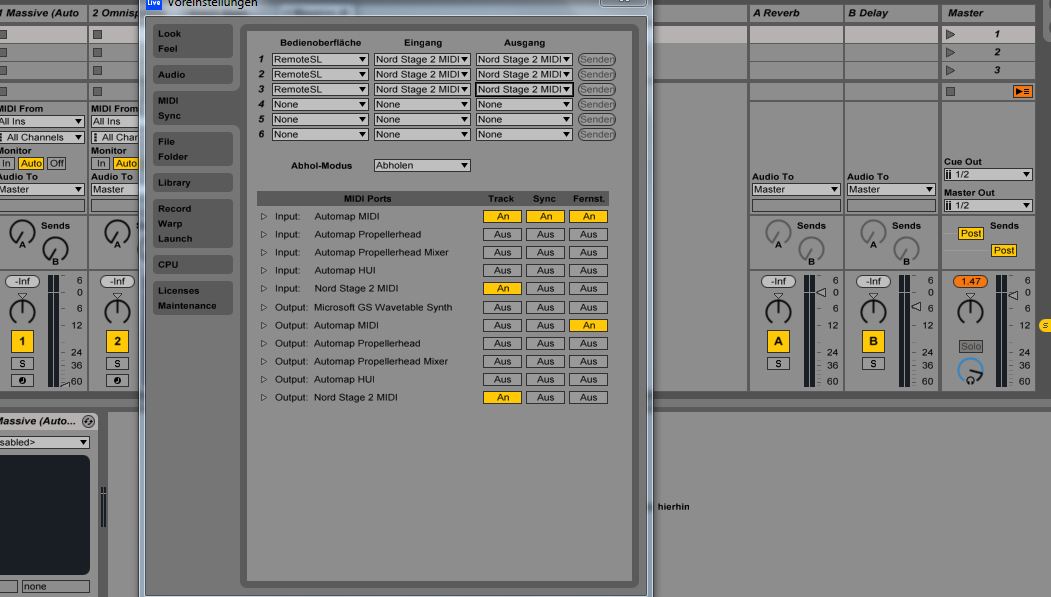Select the Master track title
1051x597 pixels.
[988, 13]
